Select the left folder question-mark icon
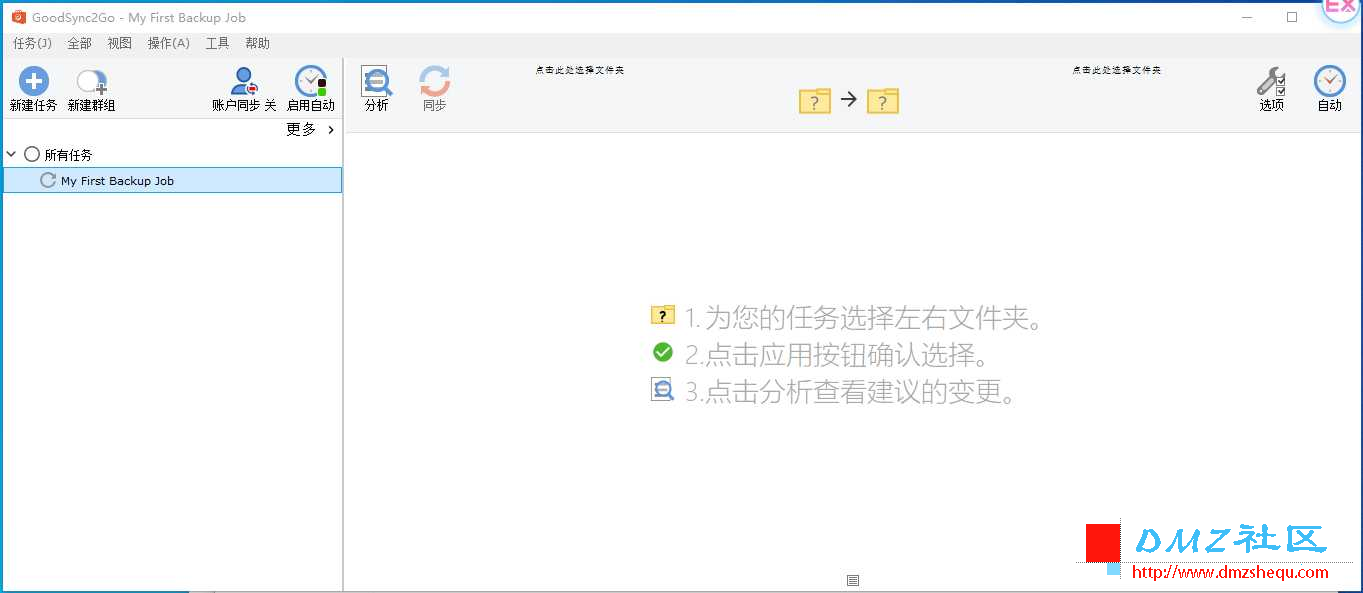Viewport: 1363px width, 593px height. pyautogui.click(x=815, y=101)
